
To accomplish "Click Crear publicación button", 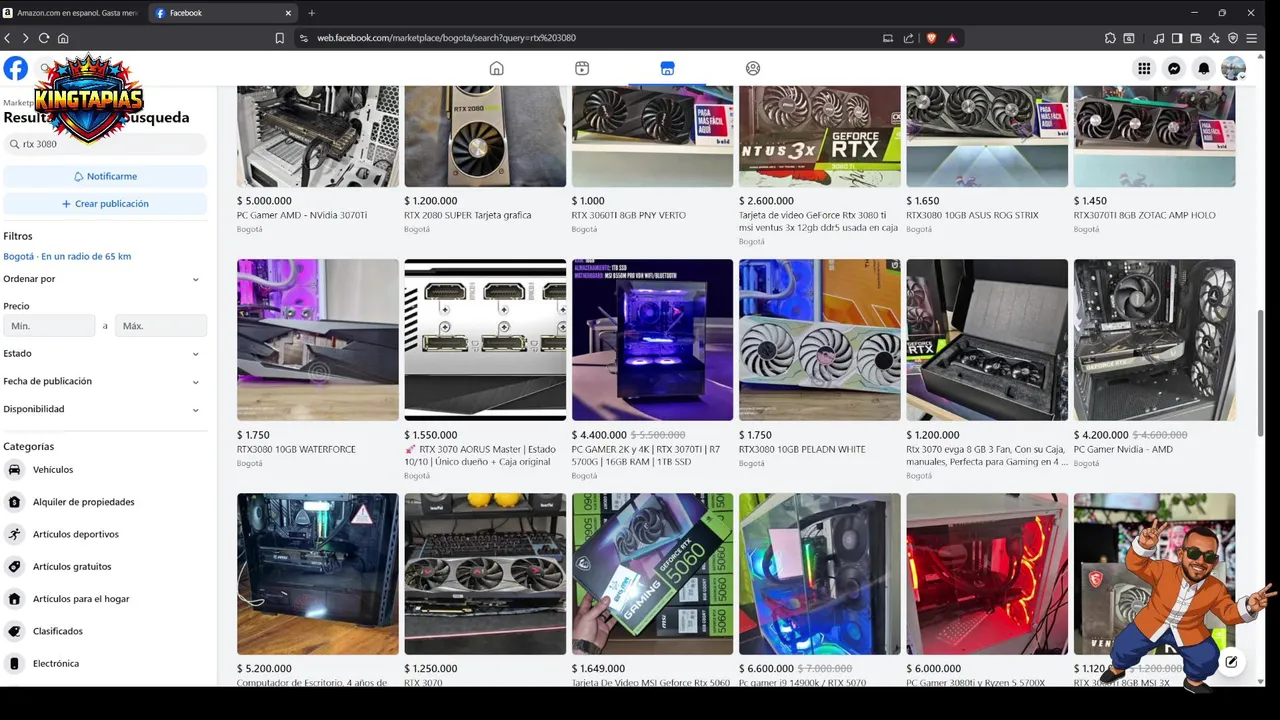I will click(105, 204).
